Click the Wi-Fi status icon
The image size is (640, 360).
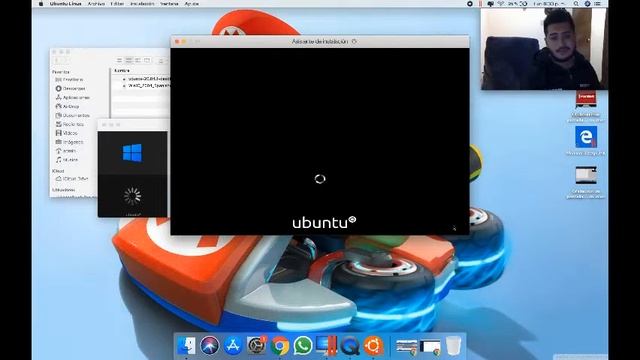[x=500, y=4]
